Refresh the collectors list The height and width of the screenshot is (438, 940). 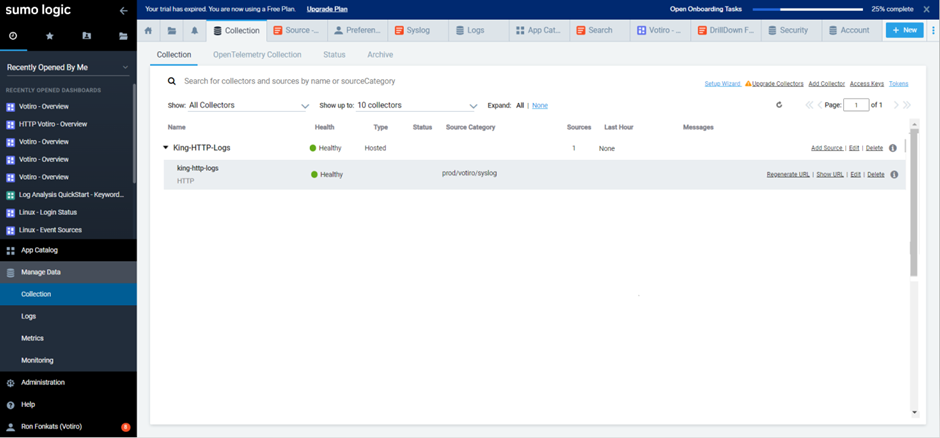tap(779, 105)
